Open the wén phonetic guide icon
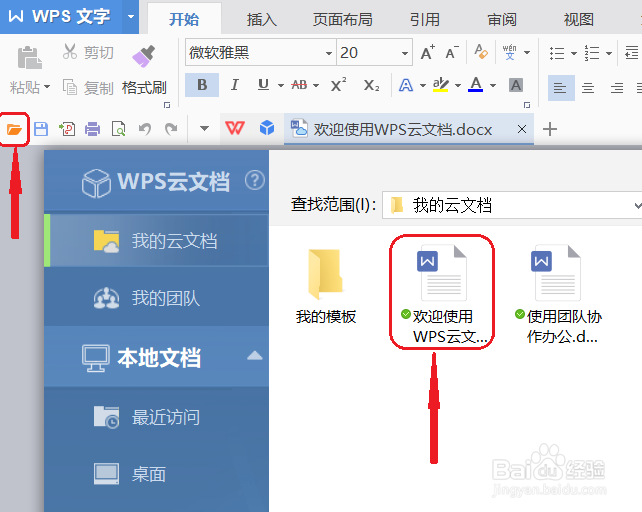 coord(509,52)
